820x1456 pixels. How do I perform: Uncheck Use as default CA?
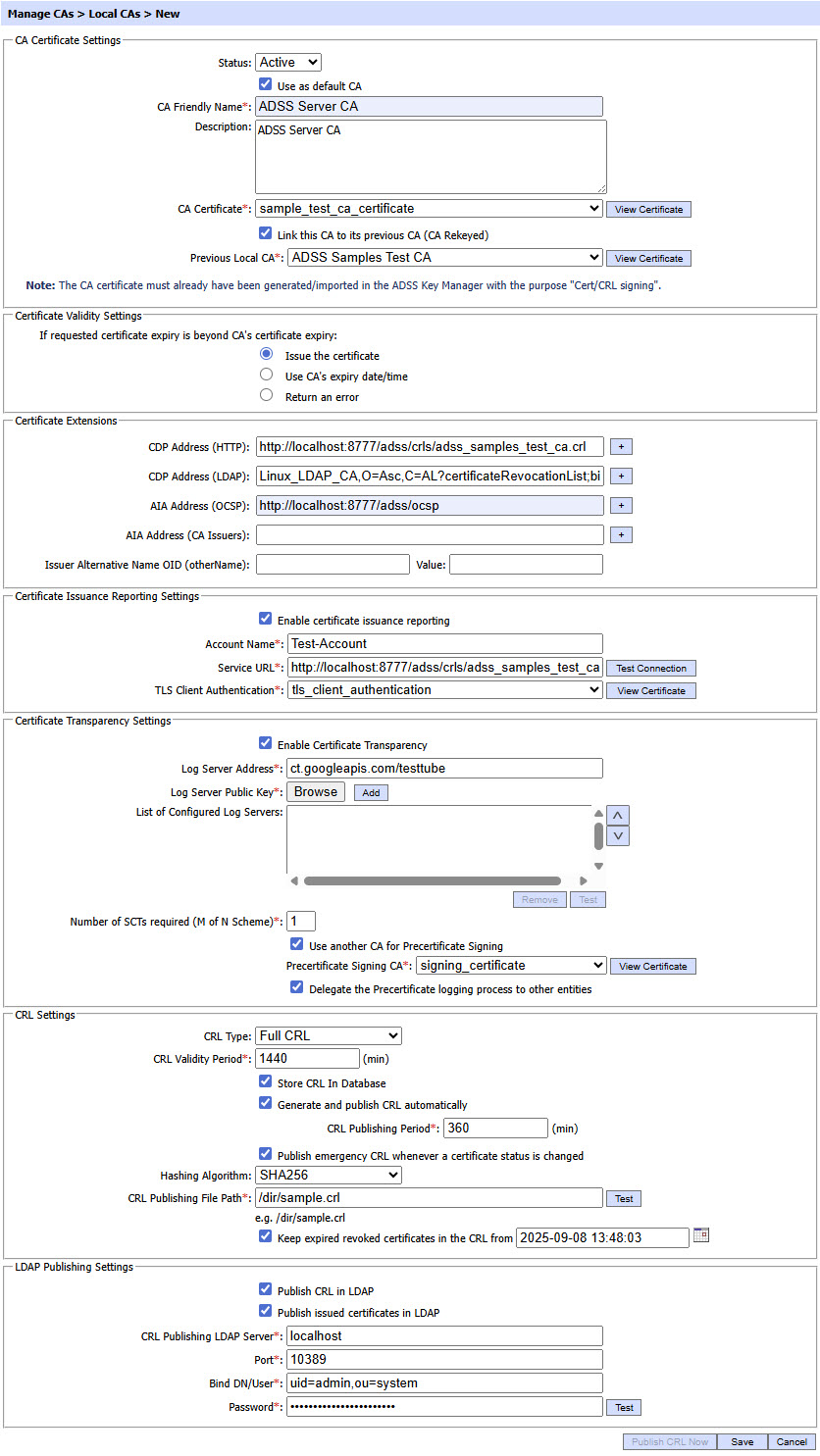pyautogui.click(x=265, y=85)
